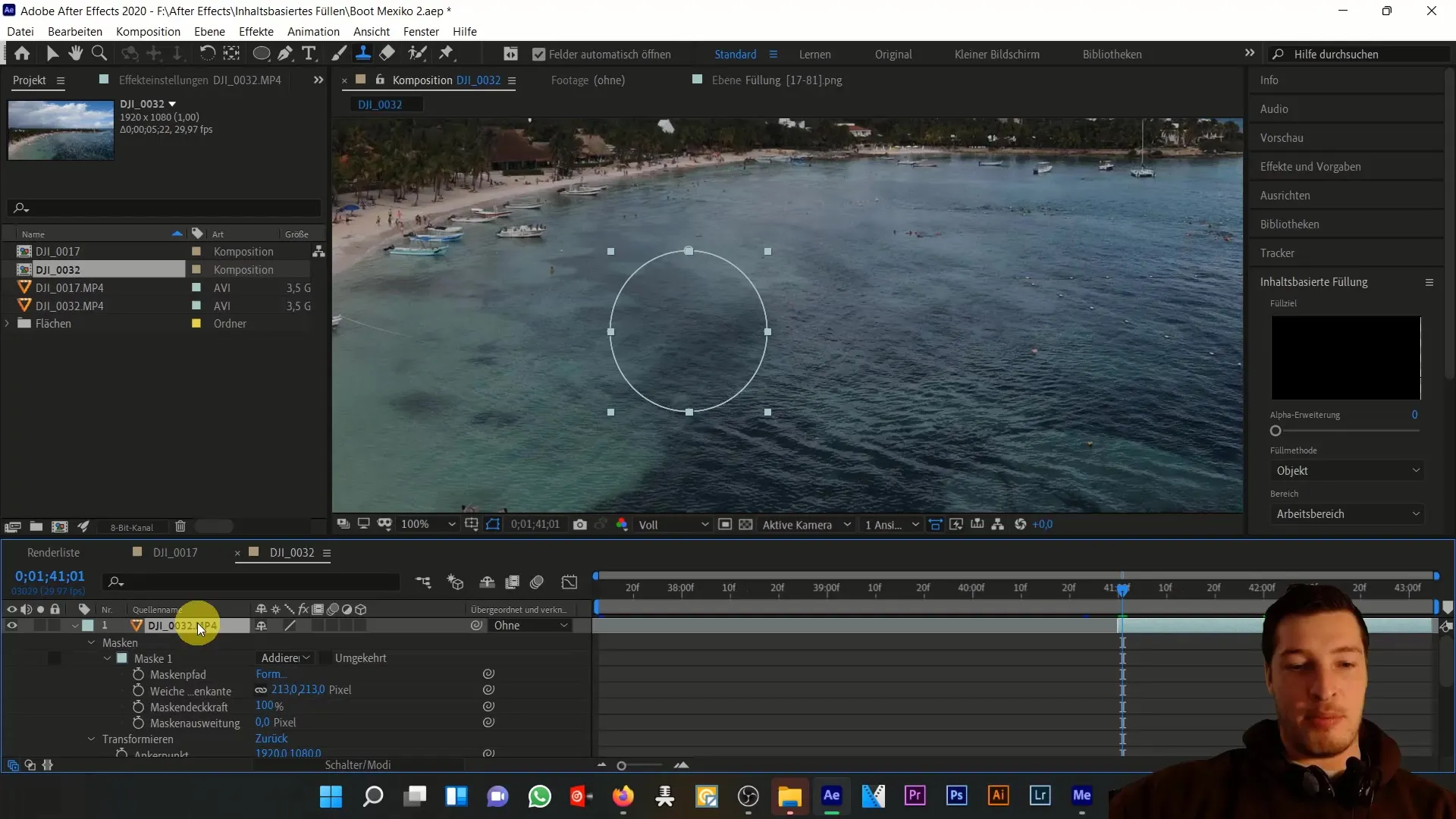Open the Animation menu
This screenshot has height=819, width=1456.
click(313, 31)
